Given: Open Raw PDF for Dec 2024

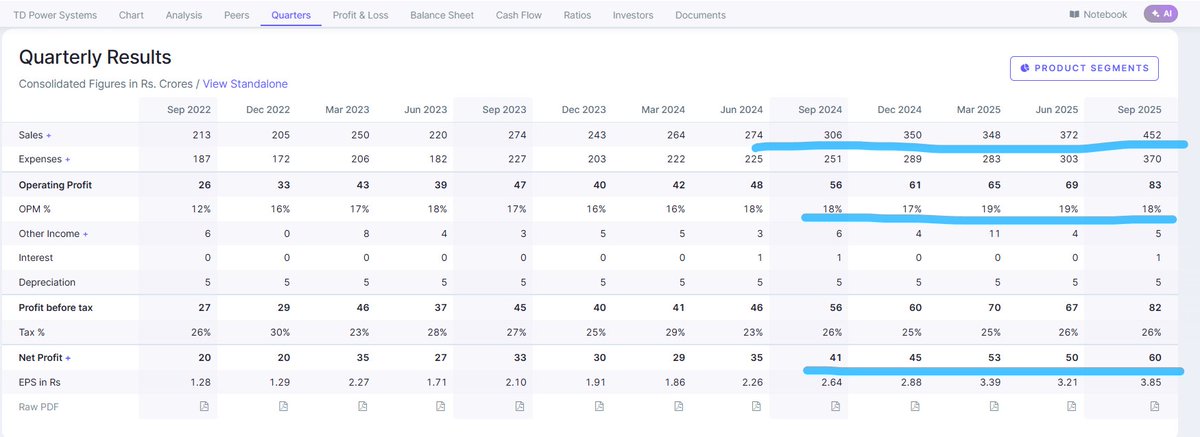Looking at the screenshot, I should pos(914,407).
